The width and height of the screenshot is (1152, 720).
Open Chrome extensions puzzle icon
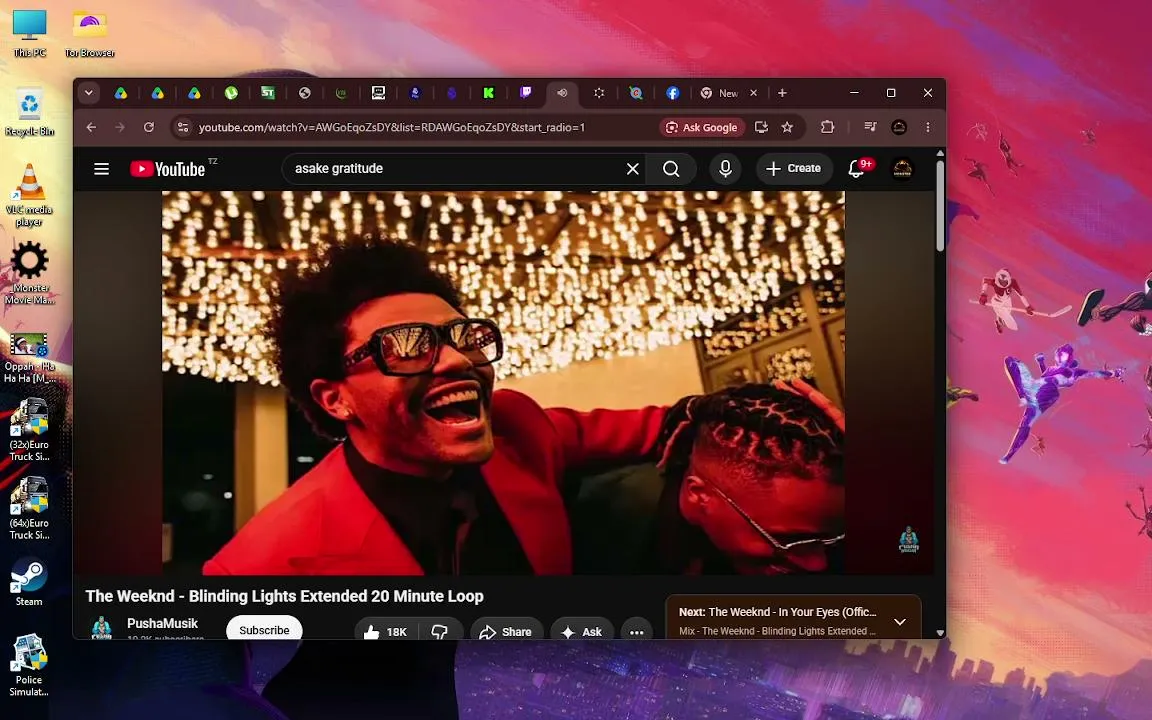pos(827,127)
